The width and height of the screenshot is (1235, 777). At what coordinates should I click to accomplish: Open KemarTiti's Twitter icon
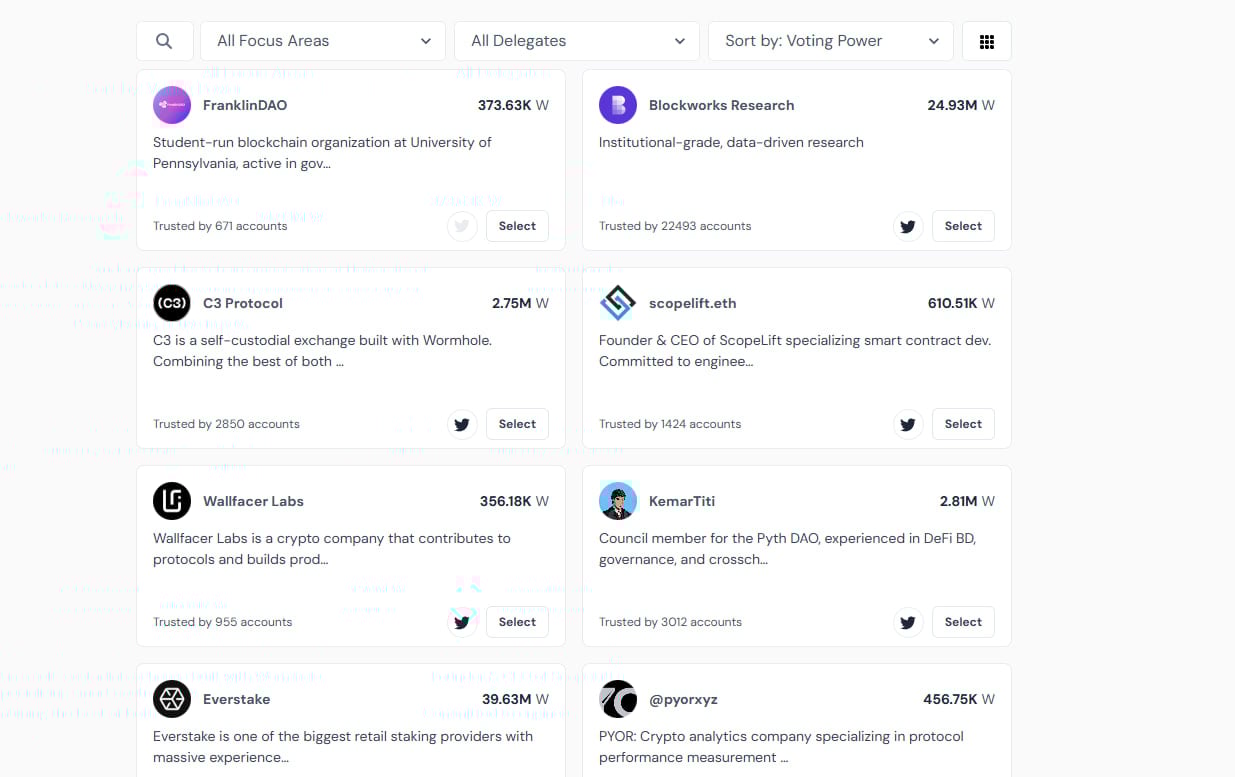click(908, 622)
